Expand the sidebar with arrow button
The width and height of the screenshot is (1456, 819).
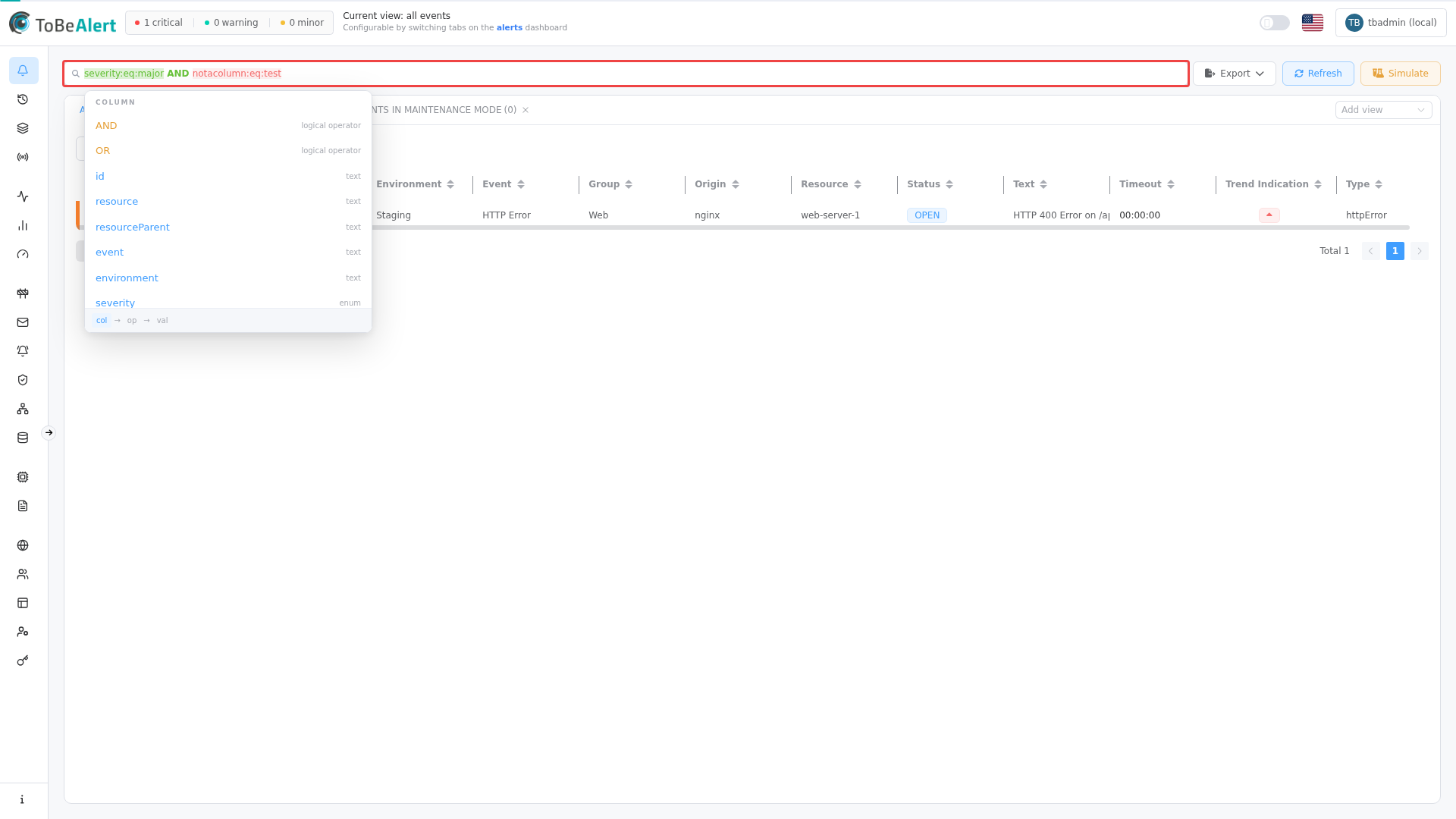point(49,433)
